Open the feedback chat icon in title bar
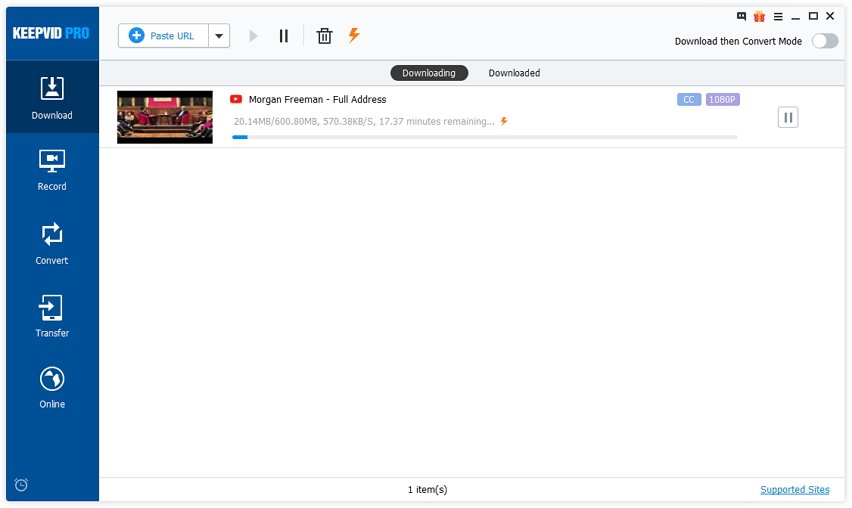Viewport: 852px width, 508px height. pos(741,17)
